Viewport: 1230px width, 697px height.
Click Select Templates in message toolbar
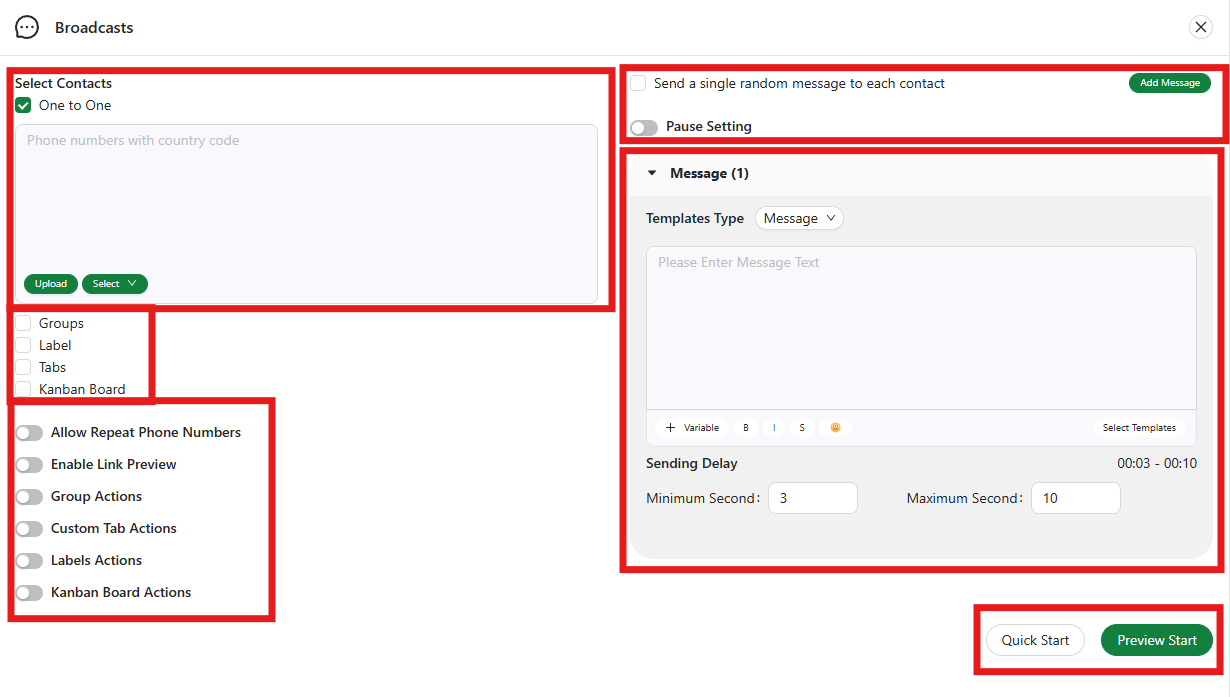tap(1138, 428)
